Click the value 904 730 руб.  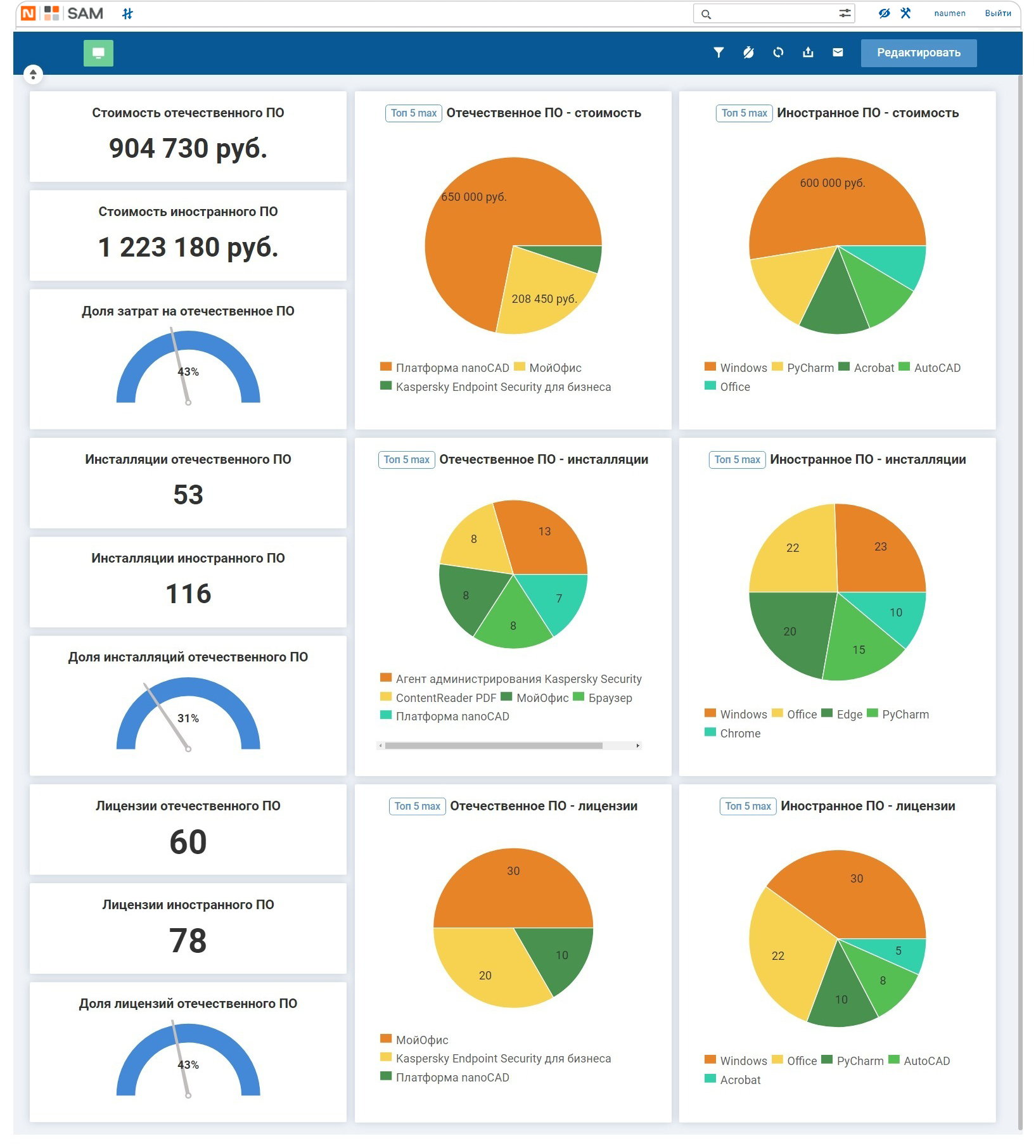188,148
